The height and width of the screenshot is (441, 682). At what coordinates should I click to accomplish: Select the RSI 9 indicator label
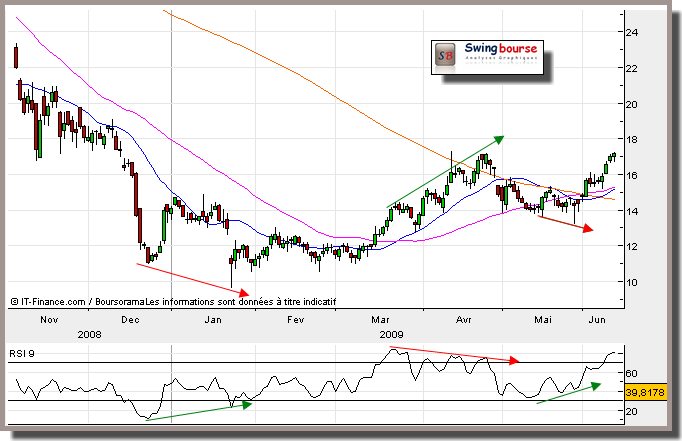click(22, 354)
